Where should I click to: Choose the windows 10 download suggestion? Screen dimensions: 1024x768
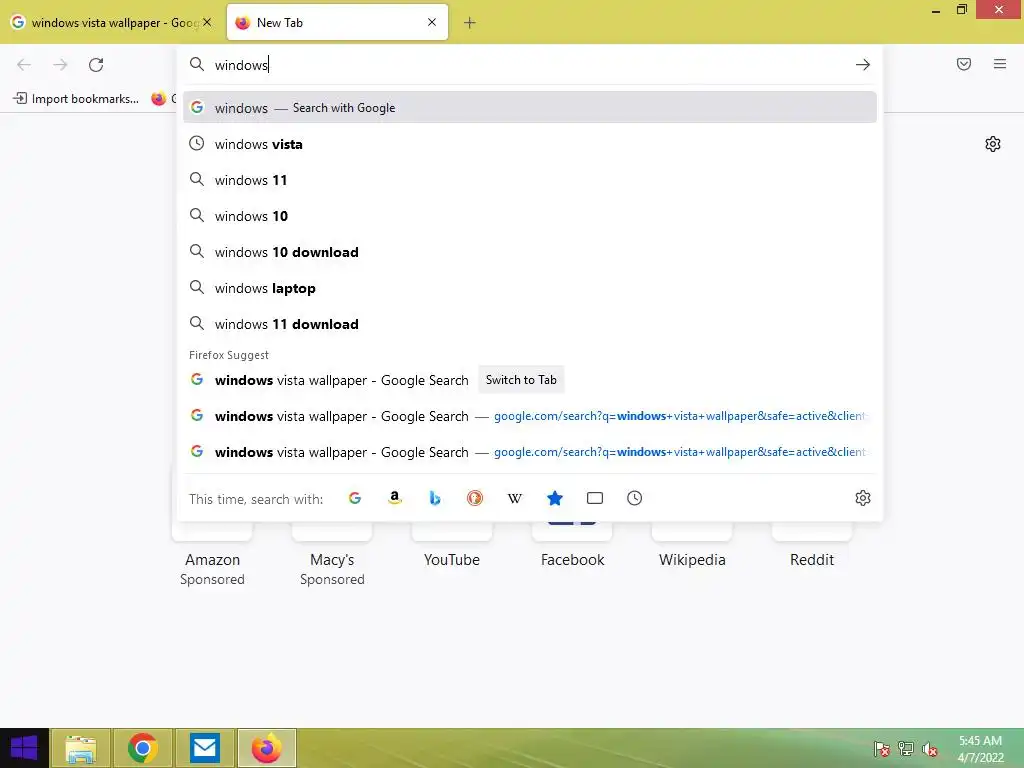530,252
